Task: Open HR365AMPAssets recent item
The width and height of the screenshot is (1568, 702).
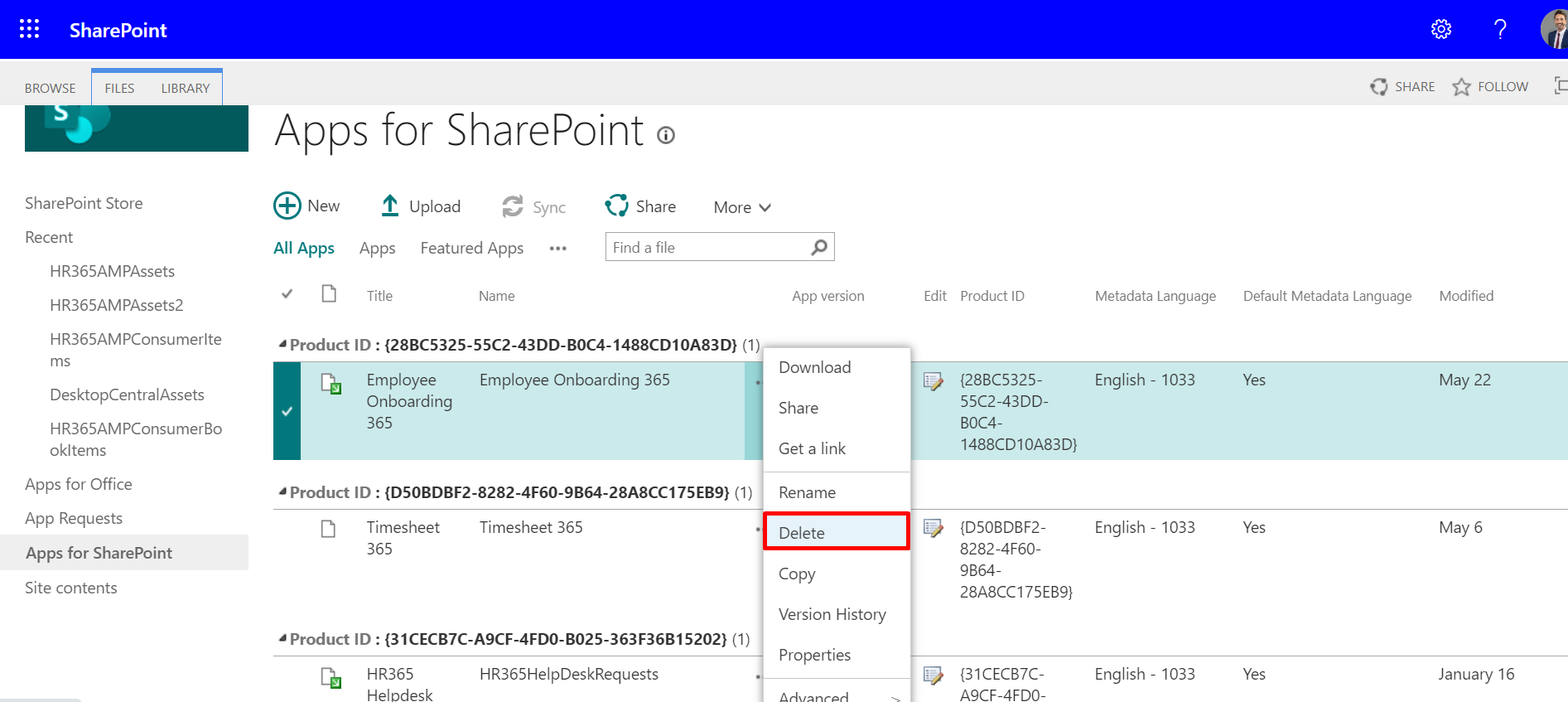Action: [112, 271]
